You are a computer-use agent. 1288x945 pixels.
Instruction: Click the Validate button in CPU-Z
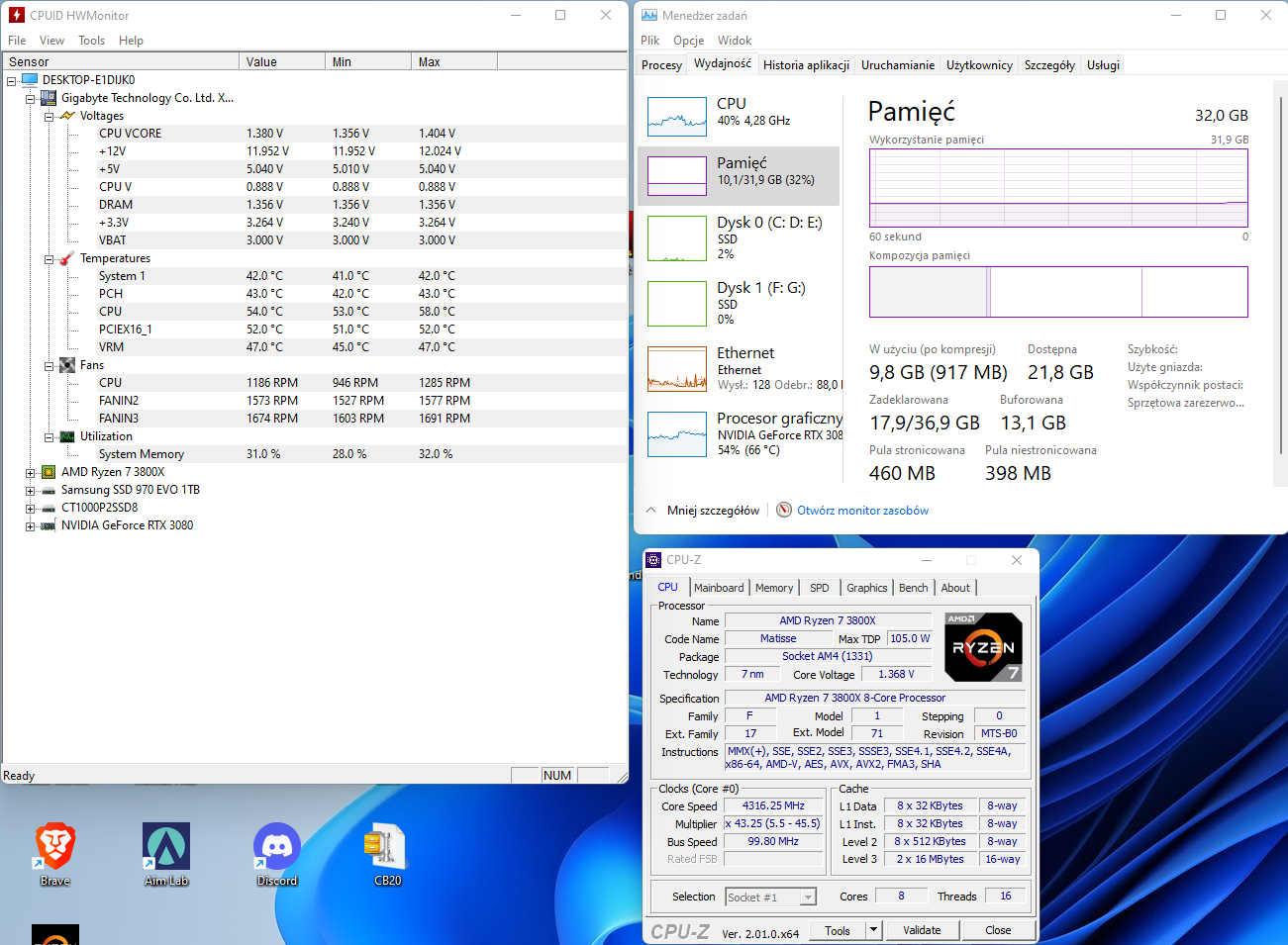922,930
